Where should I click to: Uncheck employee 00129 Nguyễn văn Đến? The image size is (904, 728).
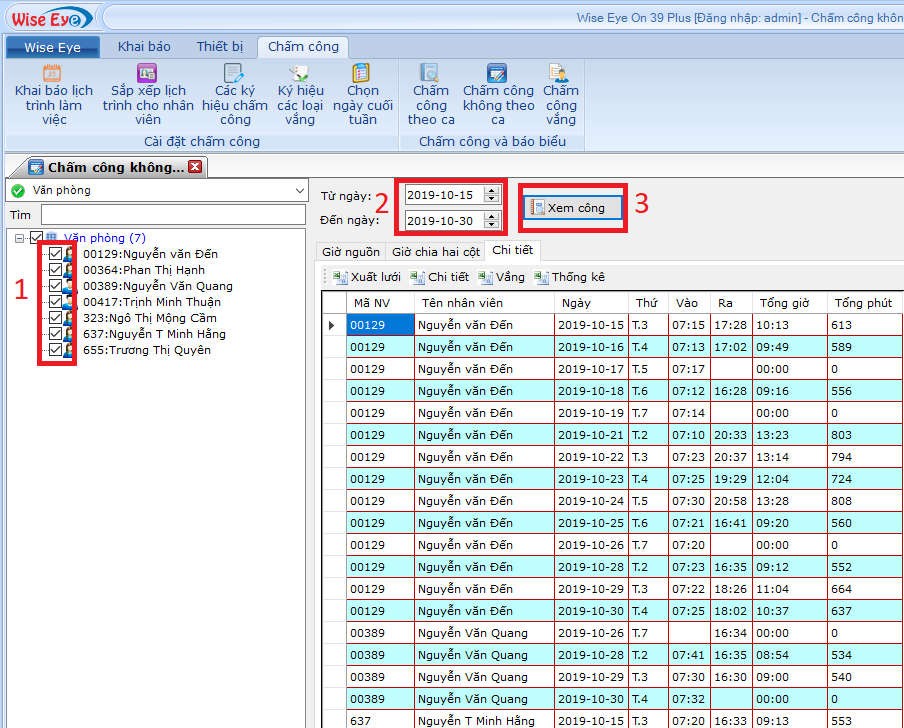(55, 254)
